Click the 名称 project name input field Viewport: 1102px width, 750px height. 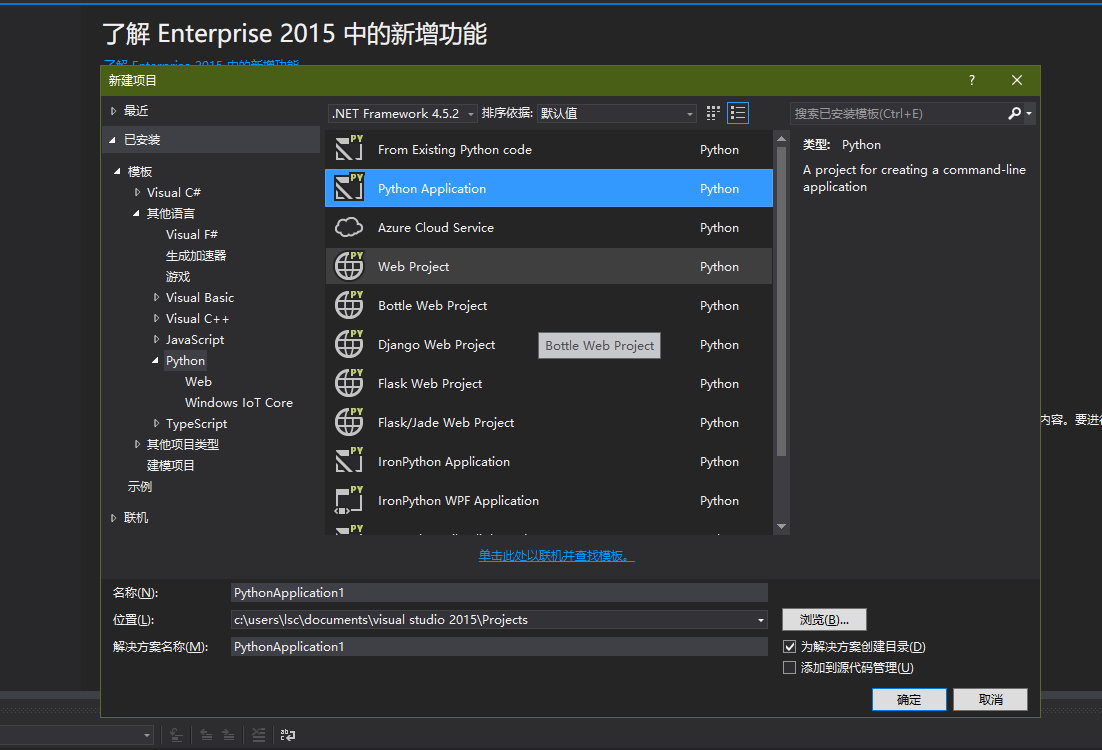pyautogui.click(x=499, y=593)
